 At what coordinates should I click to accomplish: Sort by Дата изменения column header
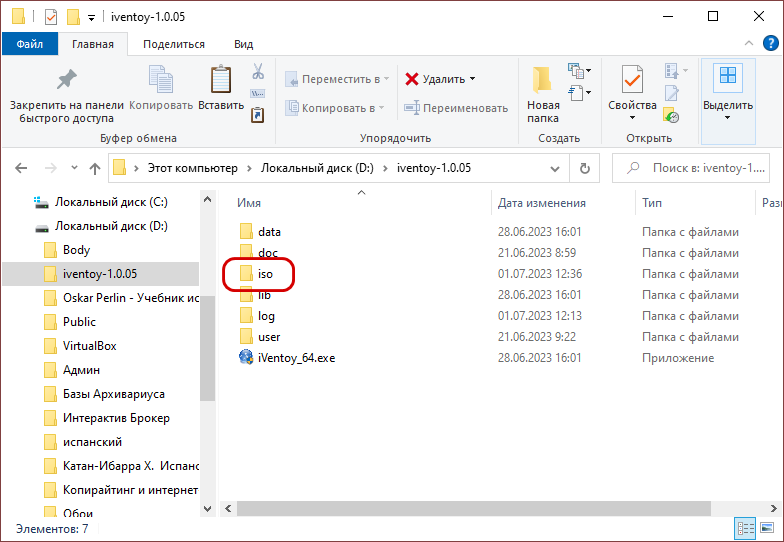[x=542, y=203]
